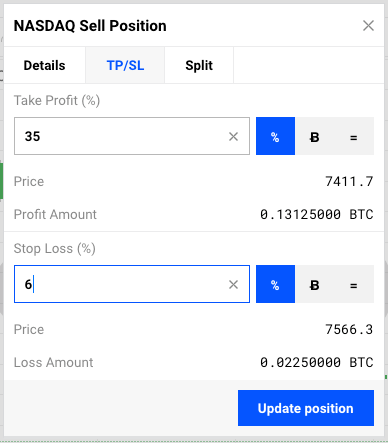The image size is (388, 443).
Task: Switch Take Profit to BTC amount mode
Action: (x=314, y=136)
